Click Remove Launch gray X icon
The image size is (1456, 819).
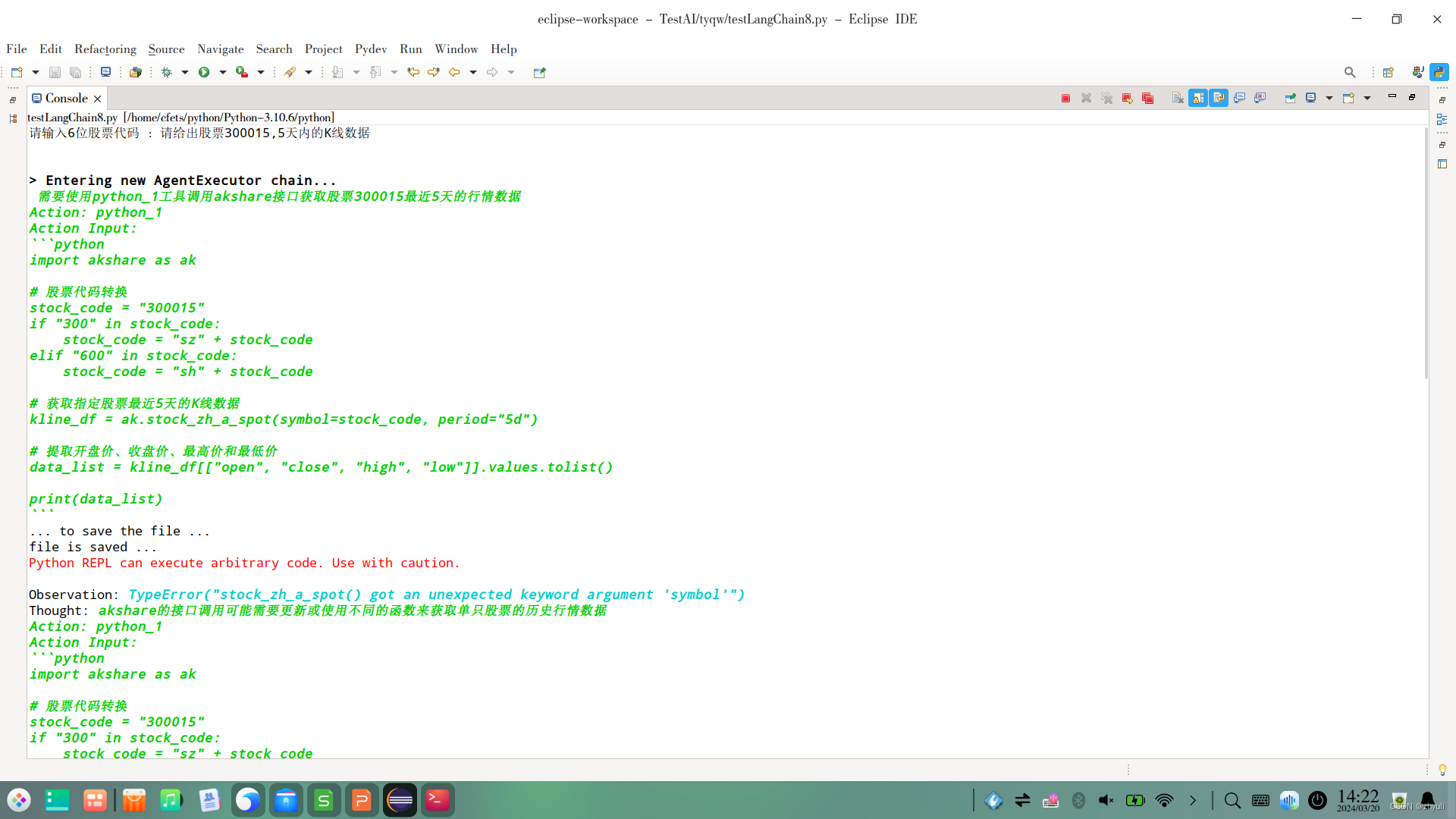[x=1086, y=98]
